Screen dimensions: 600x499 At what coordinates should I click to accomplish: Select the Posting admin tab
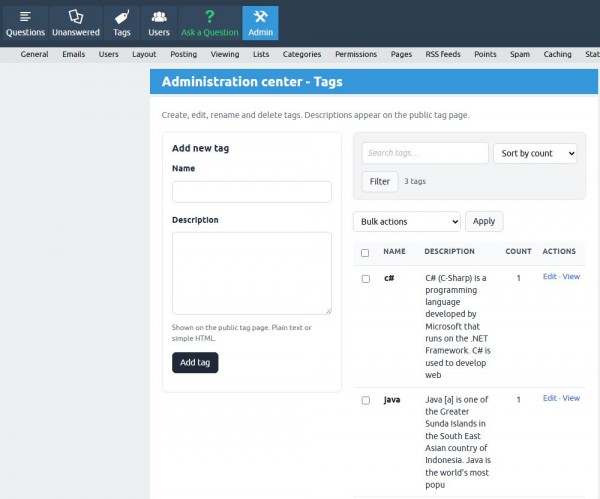click(184, 54)
